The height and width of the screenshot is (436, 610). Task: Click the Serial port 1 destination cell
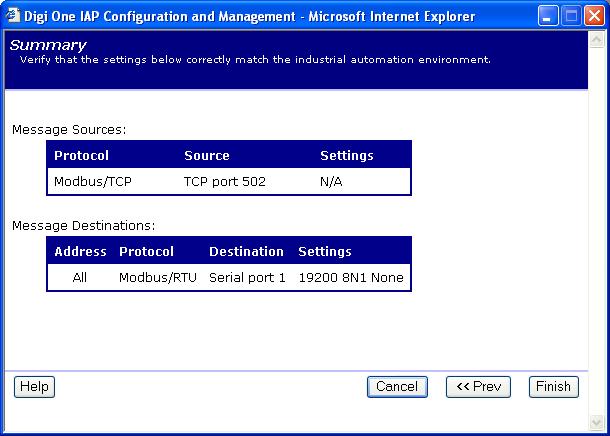tap(247, 278)
